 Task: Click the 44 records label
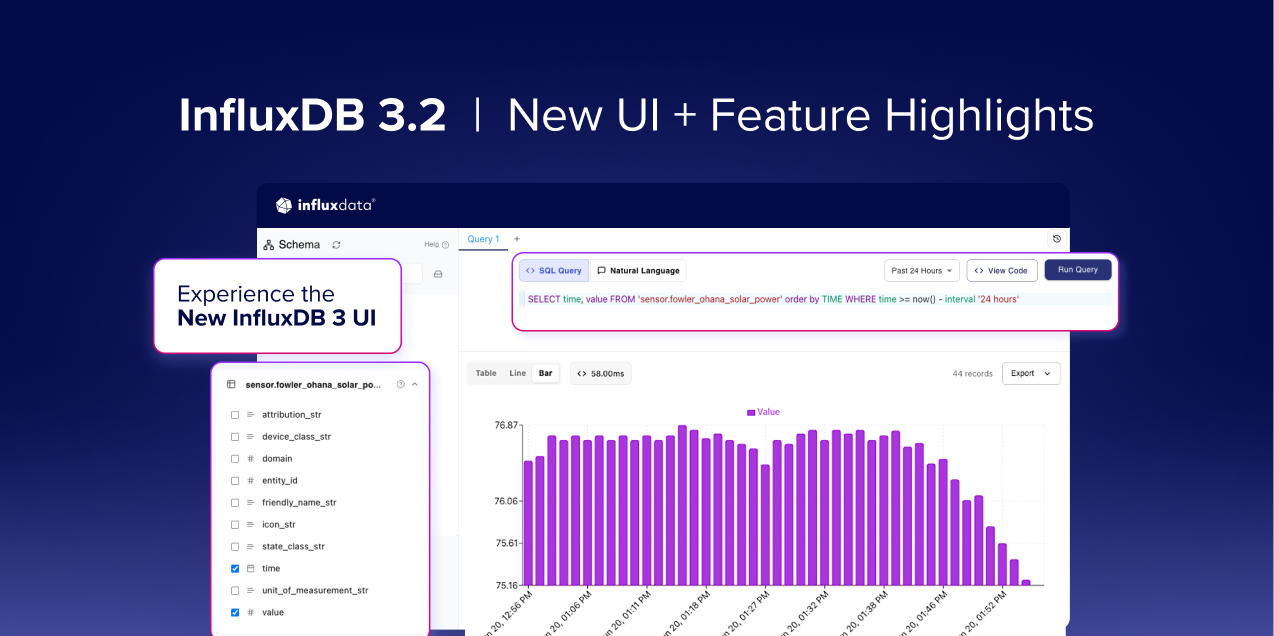(972, 373)
